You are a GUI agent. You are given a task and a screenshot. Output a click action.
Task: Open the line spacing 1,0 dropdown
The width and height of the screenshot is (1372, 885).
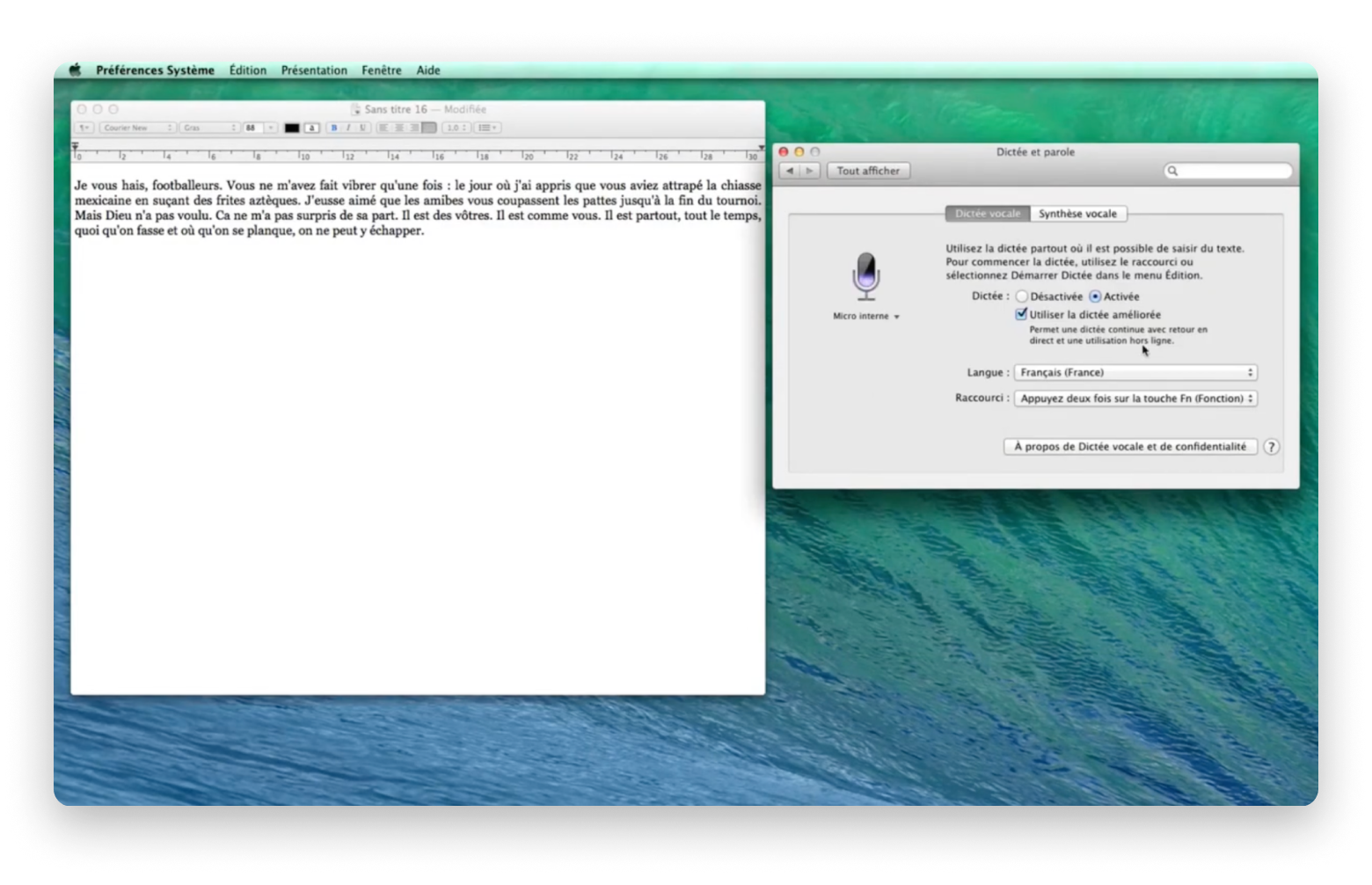click(456, 128)
